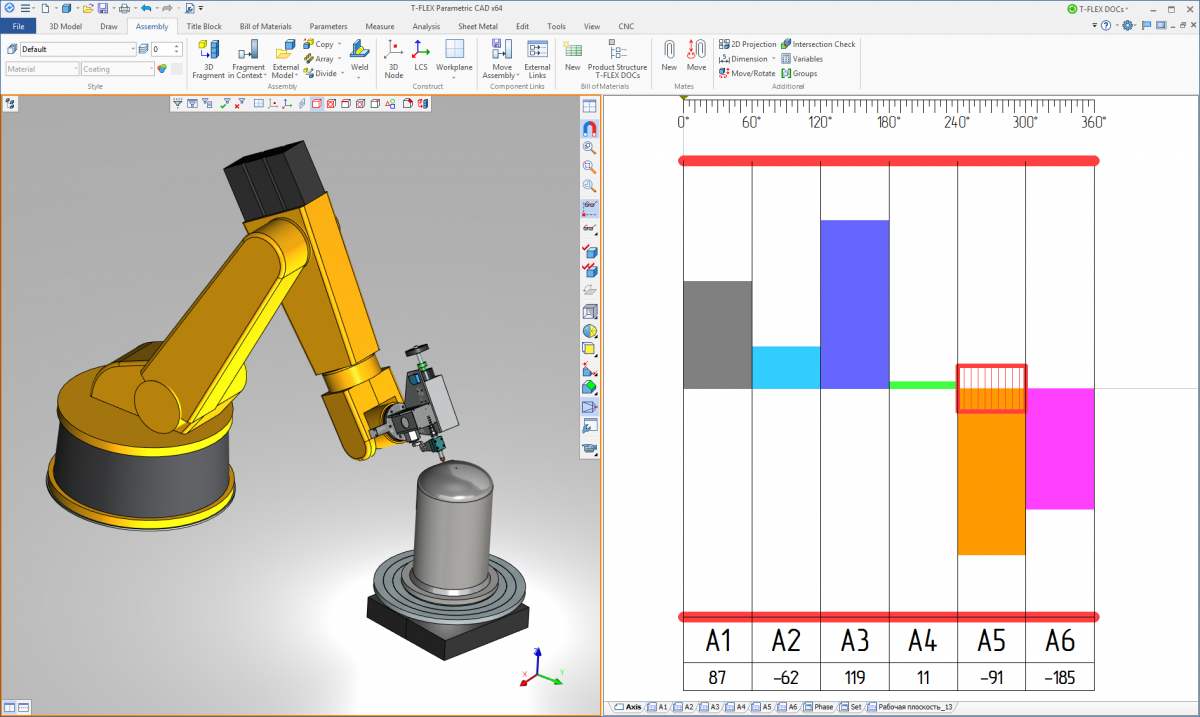Switch to the Sheet Metal ribbon tab

(480, 26)
